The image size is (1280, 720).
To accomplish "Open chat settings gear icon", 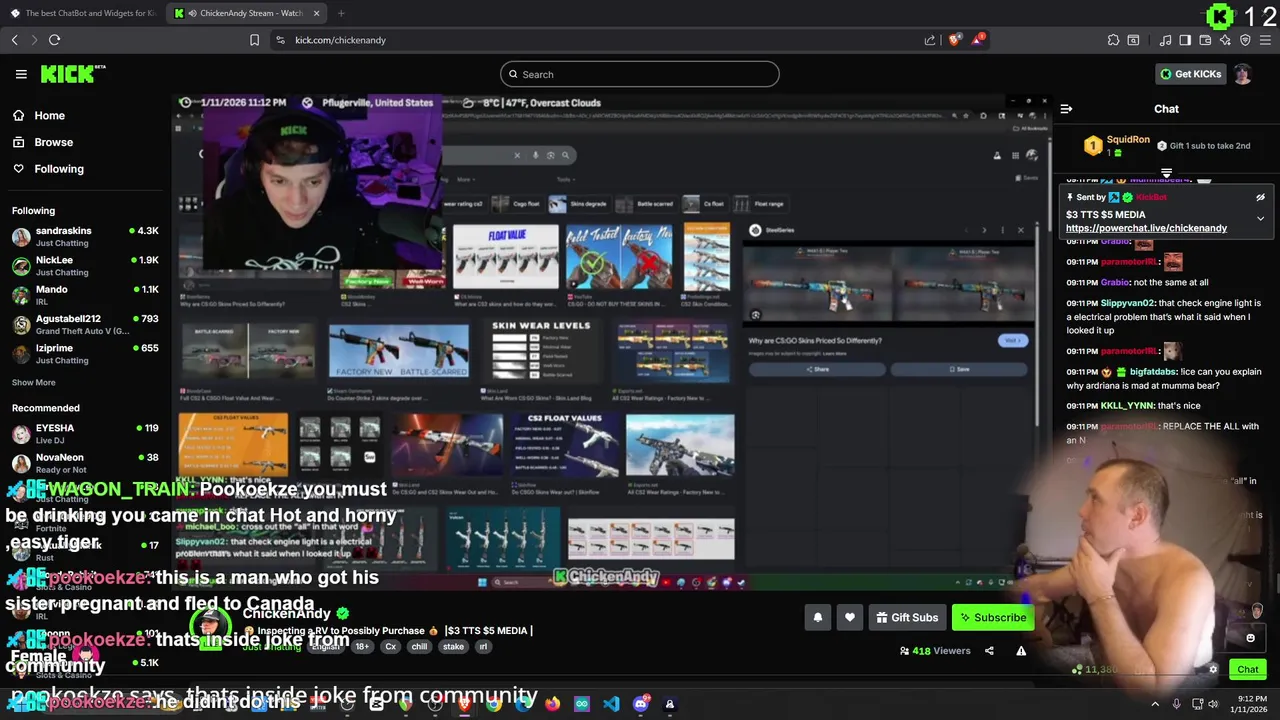I will click(x=1213, y=670).
